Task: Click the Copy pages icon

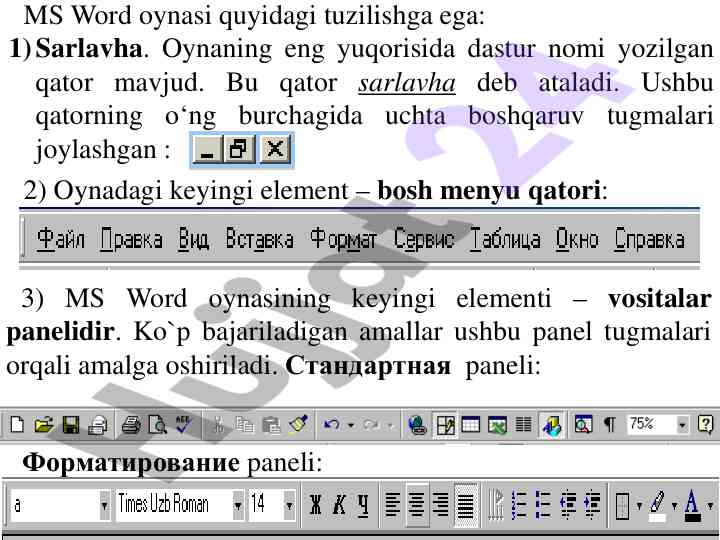Action: [x=244, y=425]
